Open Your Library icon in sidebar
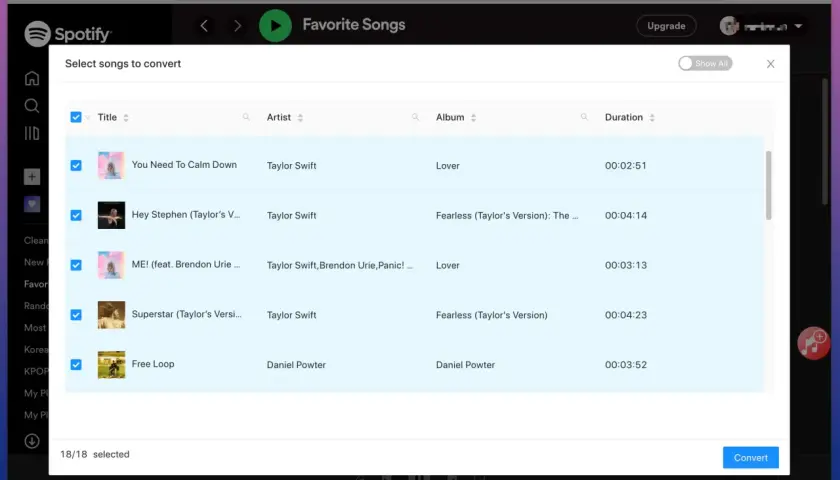Screen dimensions: 840x480 point(32,133)
